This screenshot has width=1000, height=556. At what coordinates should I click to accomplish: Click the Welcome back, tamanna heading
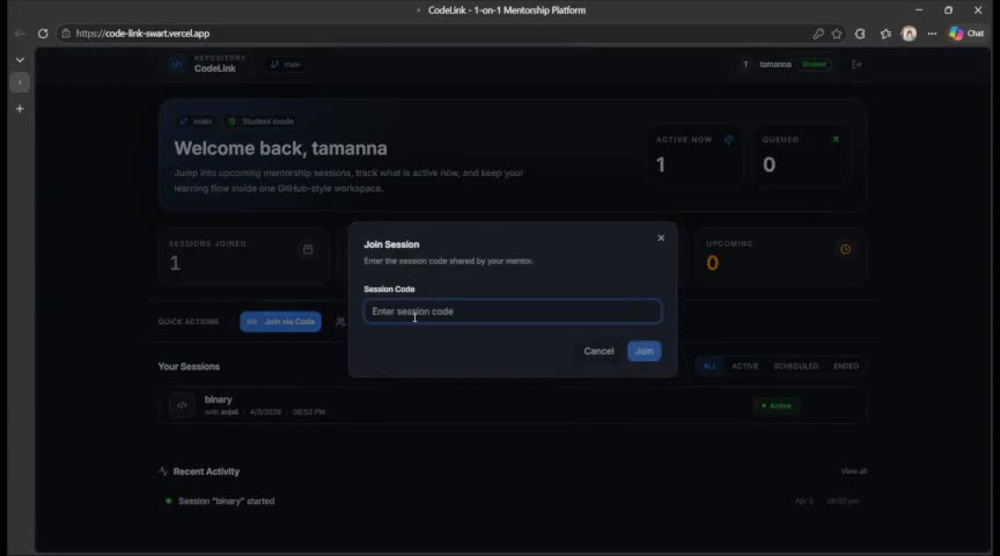pos(281,148)
